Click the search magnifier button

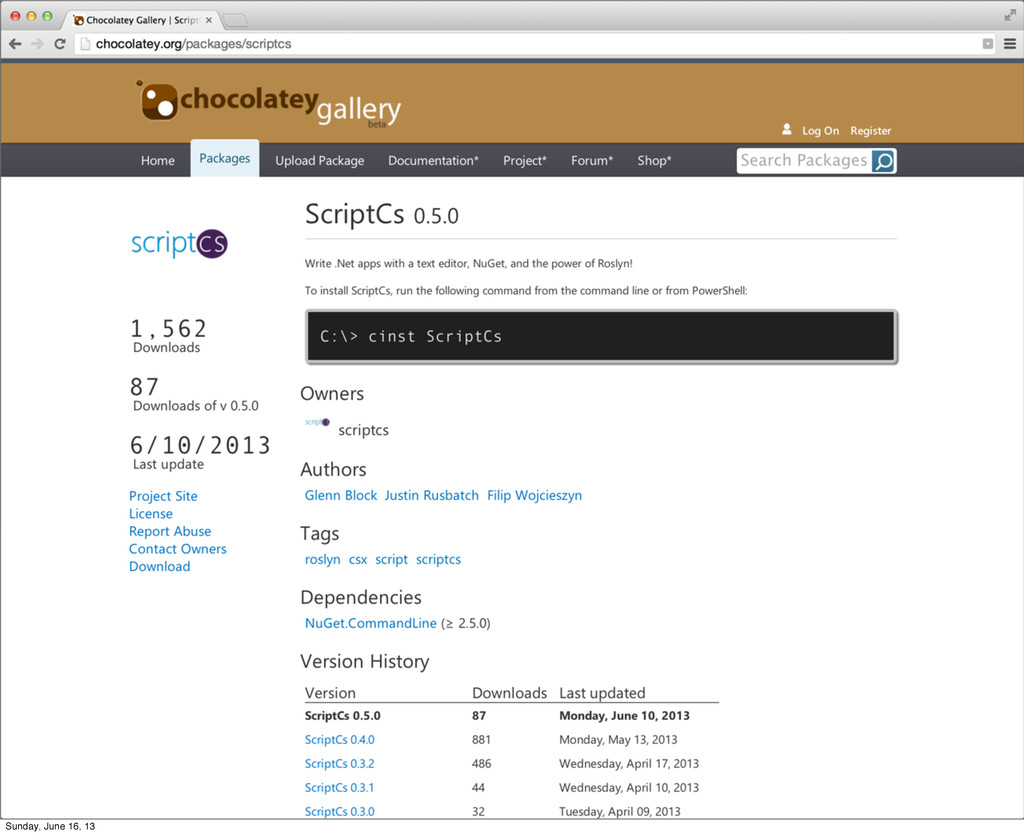pos(884,161)
